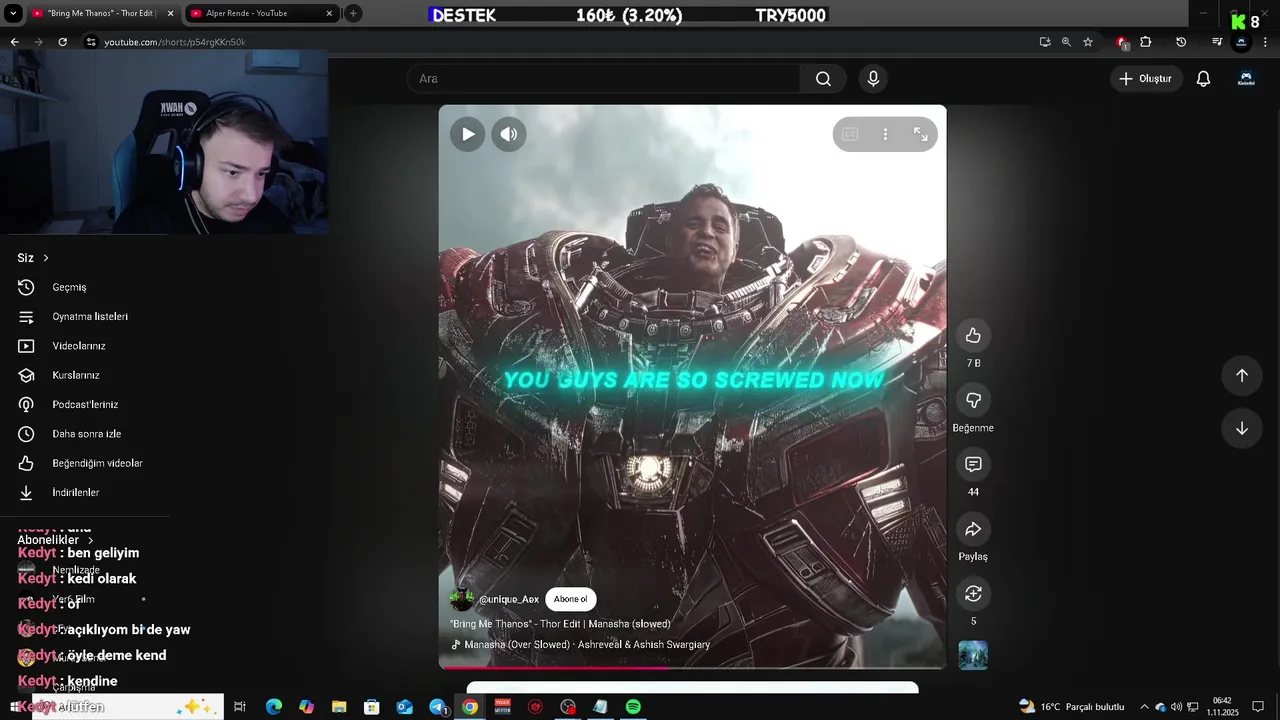Screen dimensions: 1280x720
Task: Click the Ara search field
Action: click(603, 79)
